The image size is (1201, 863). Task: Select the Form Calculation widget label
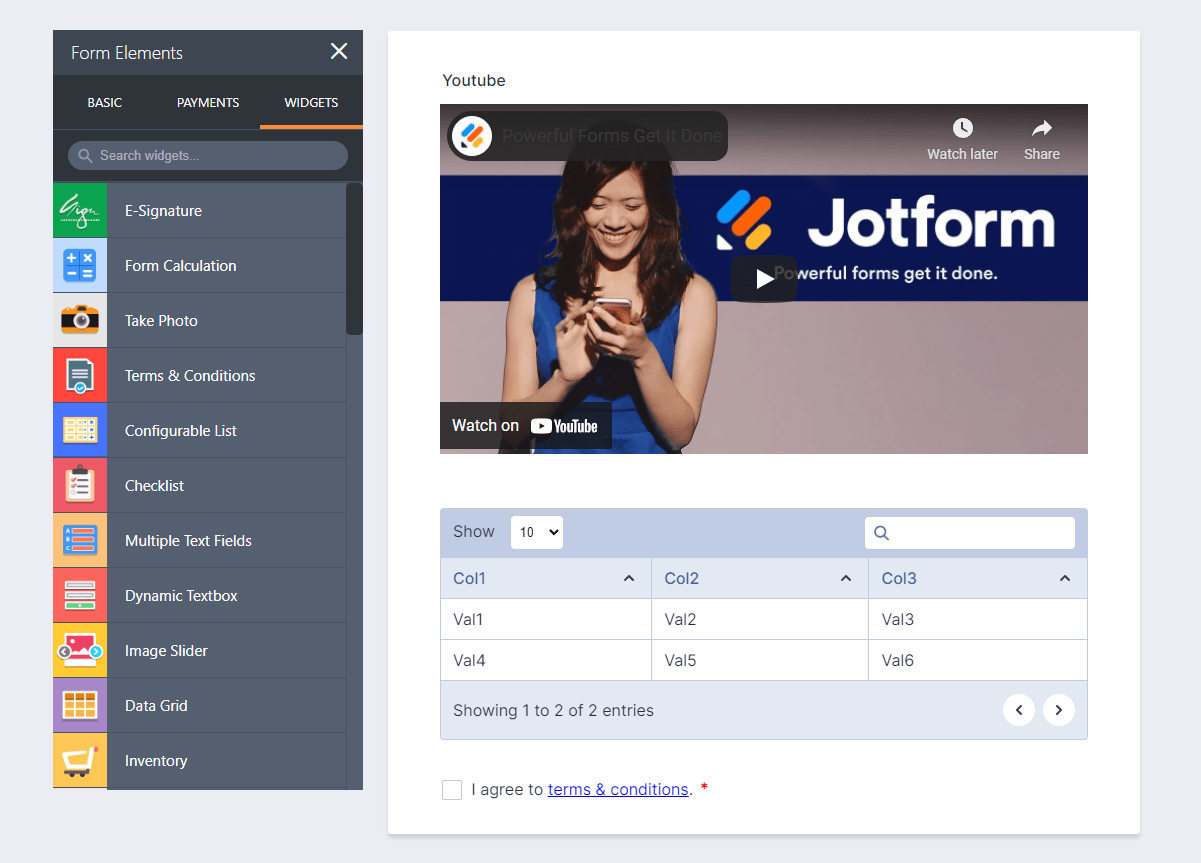[181, 265]
